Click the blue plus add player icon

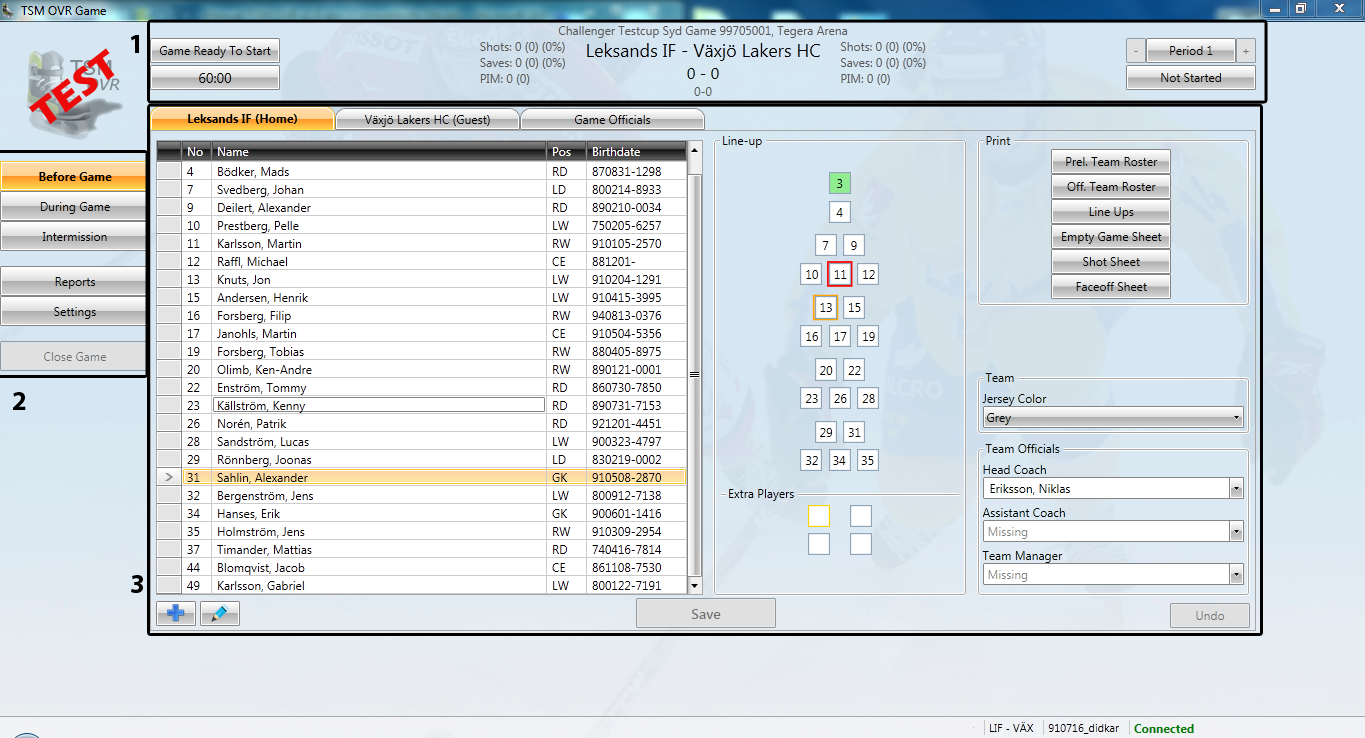(x=176, y=613)
